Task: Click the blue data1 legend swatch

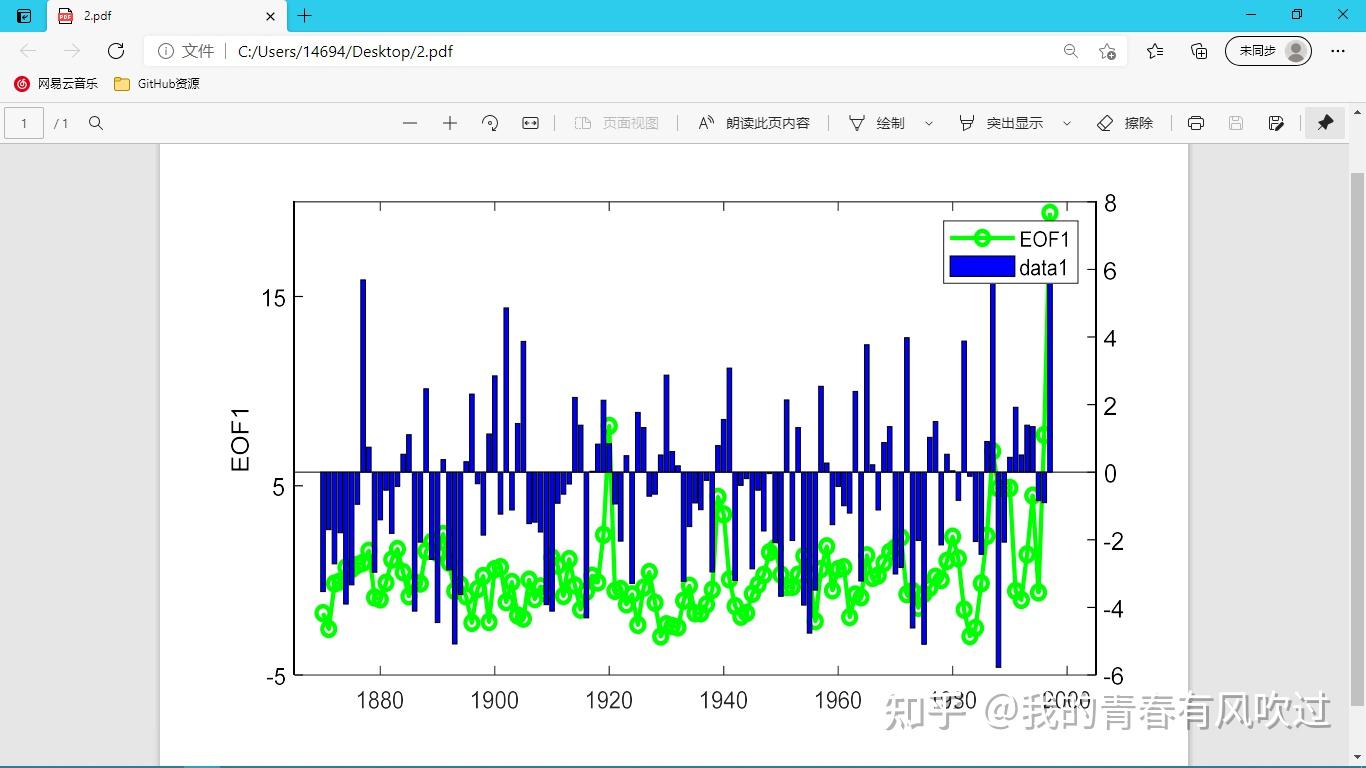Action: 982,267
